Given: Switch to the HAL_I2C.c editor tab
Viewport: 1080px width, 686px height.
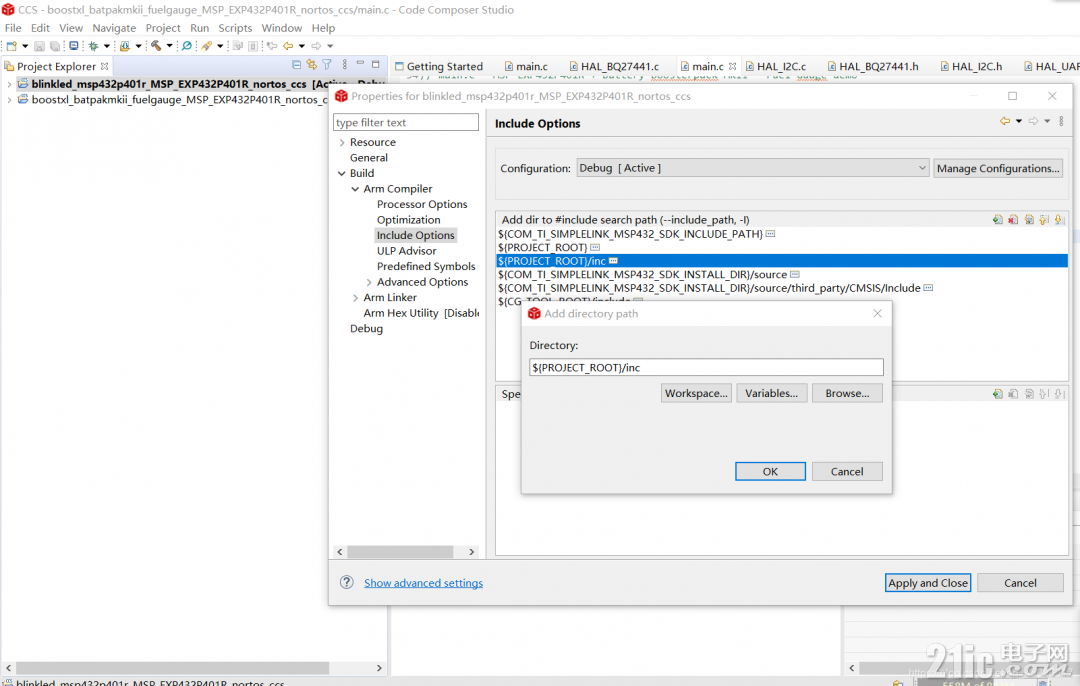Looking at the screenshot, I should click(x=776, y=66).
